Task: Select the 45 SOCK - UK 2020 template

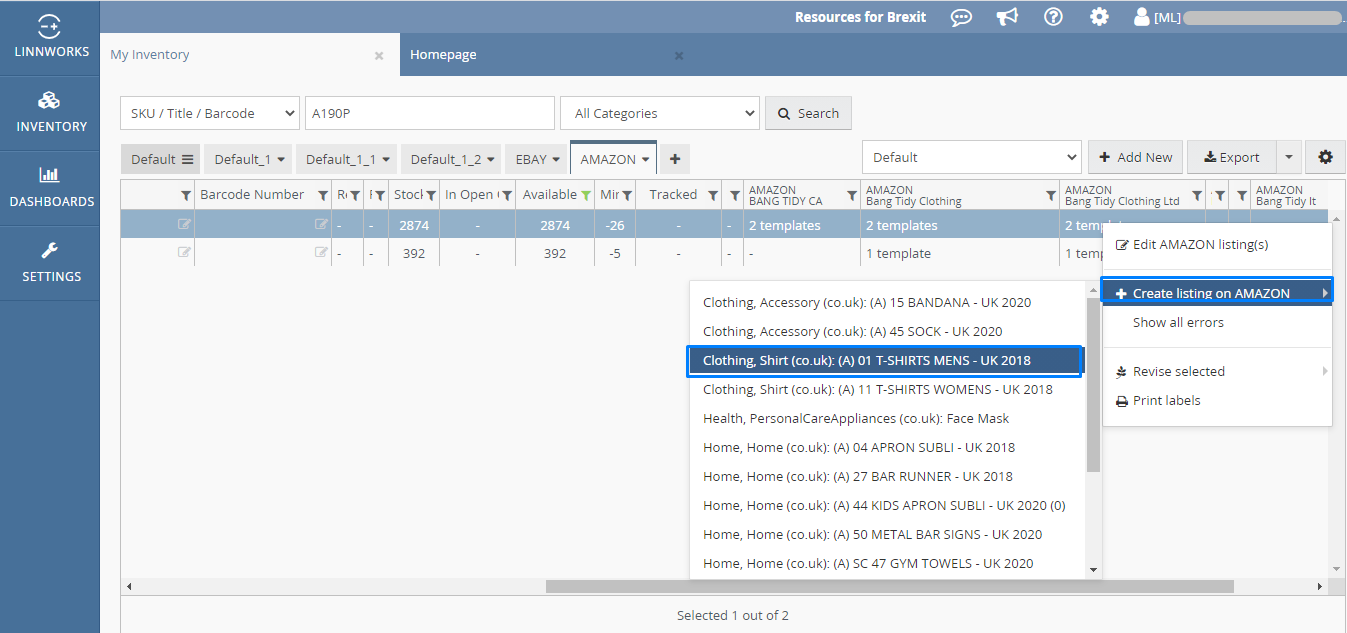Action: (x=887, y=331)
